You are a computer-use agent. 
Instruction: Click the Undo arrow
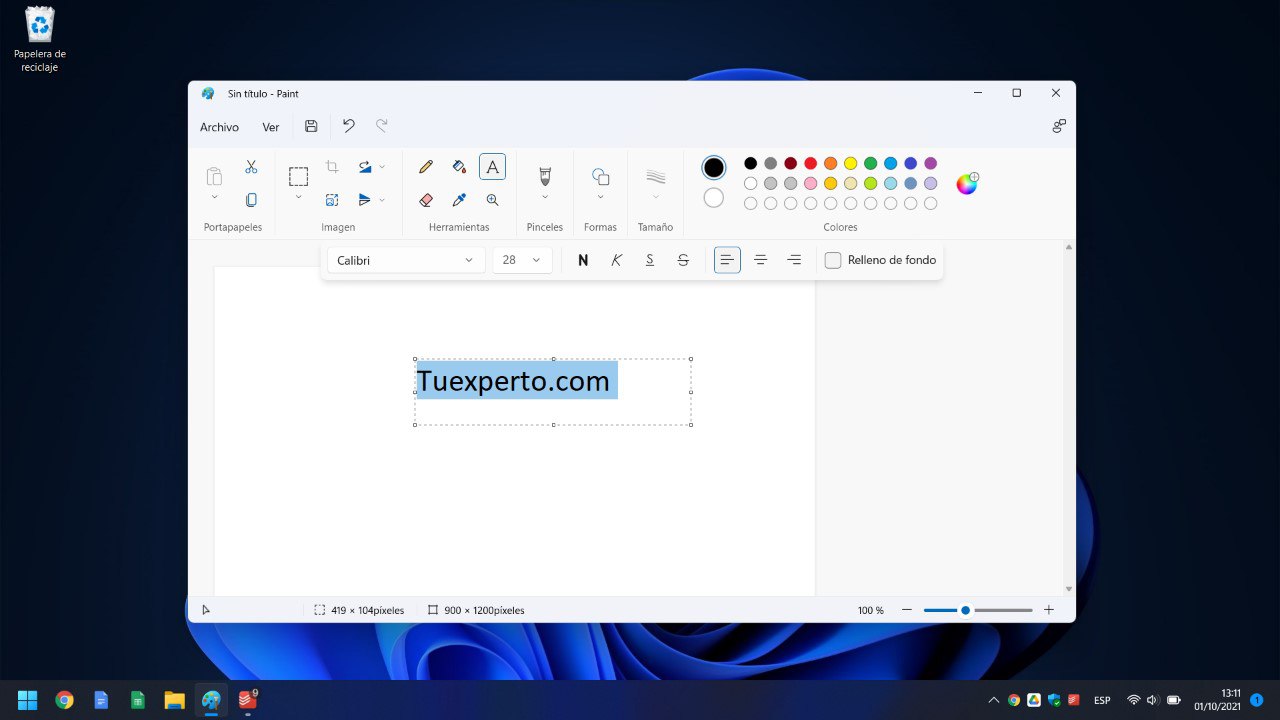point(348,126)
